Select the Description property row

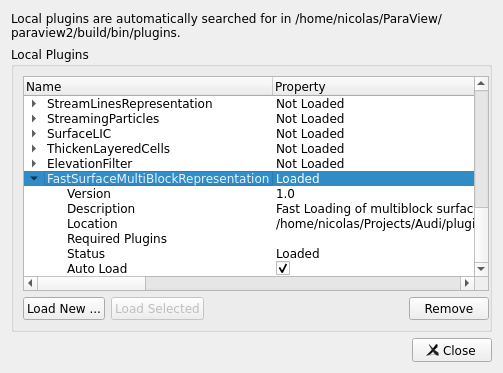tap(249, 209)
